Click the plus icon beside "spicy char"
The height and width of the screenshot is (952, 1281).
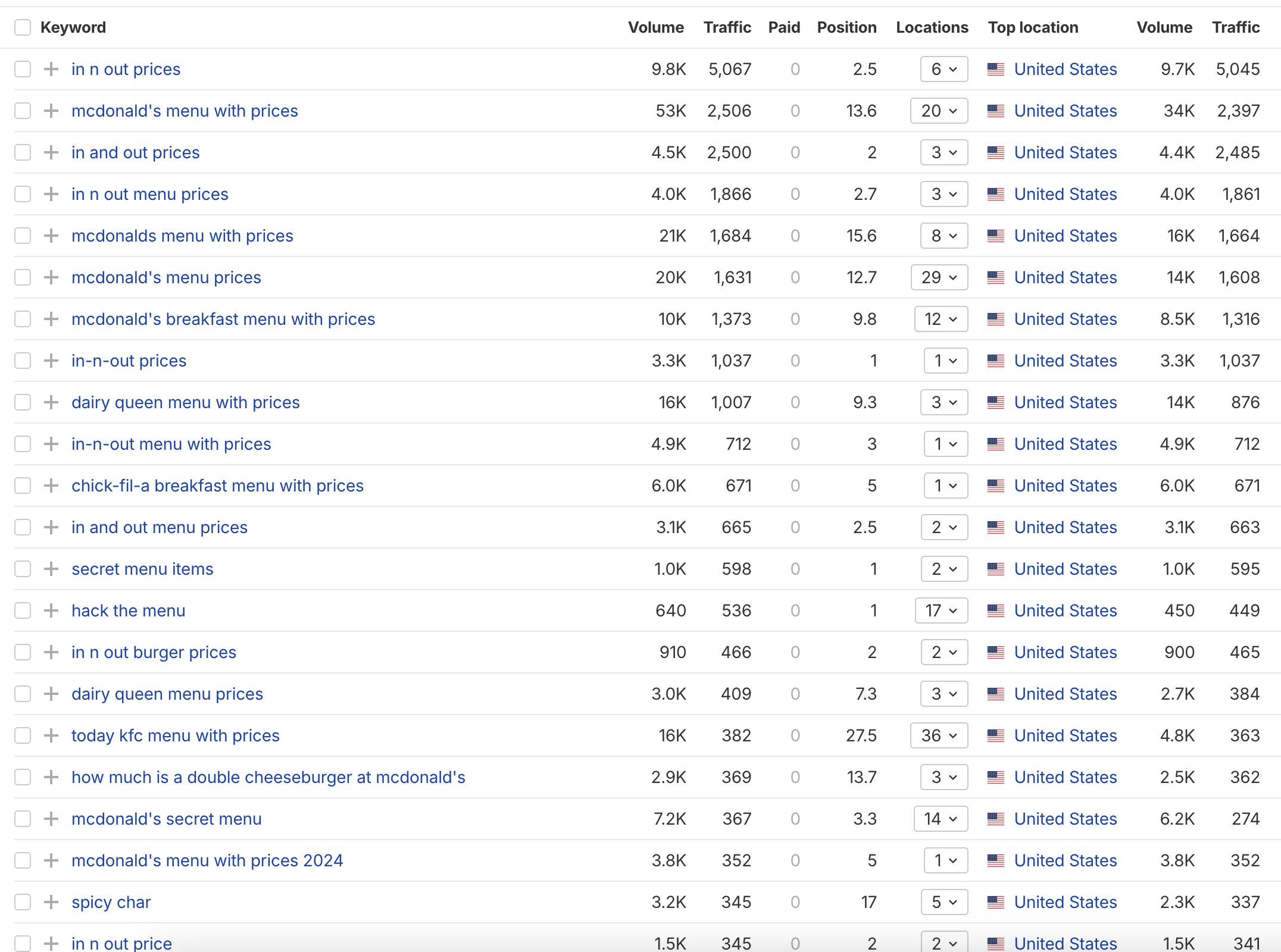[x=51, y=902]
